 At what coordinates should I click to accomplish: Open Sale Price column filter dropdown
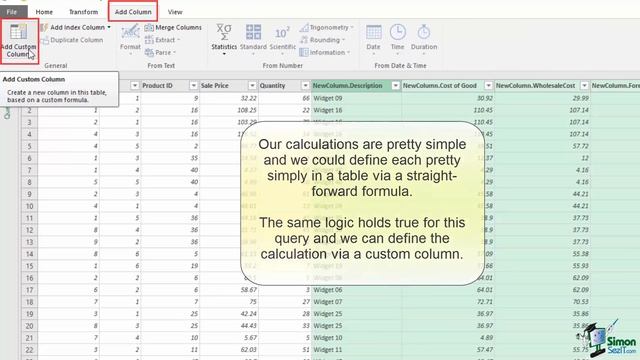coord(252,85)
